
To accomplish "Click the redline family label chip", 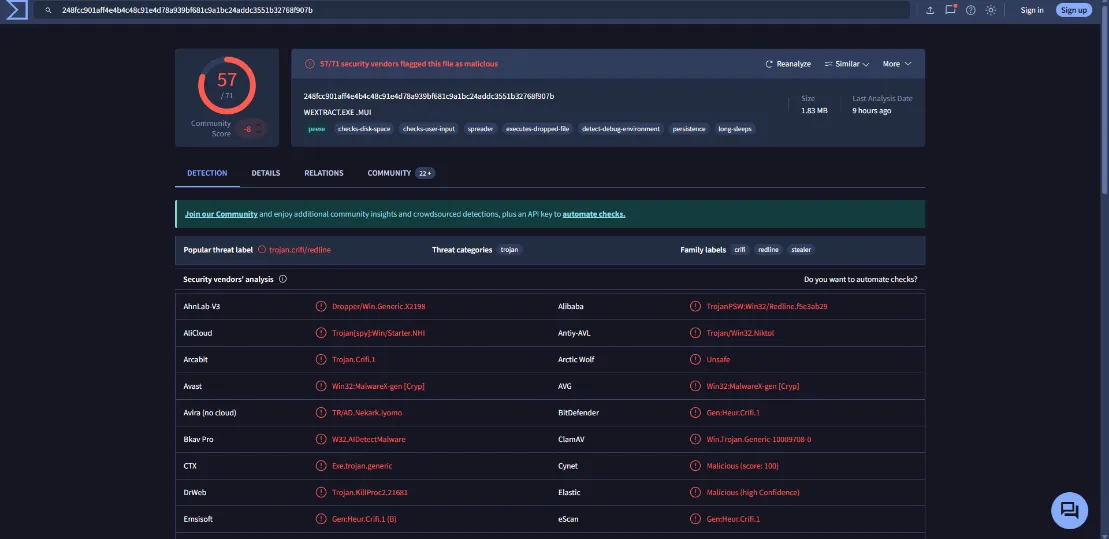I will click(x=769, y=250).
